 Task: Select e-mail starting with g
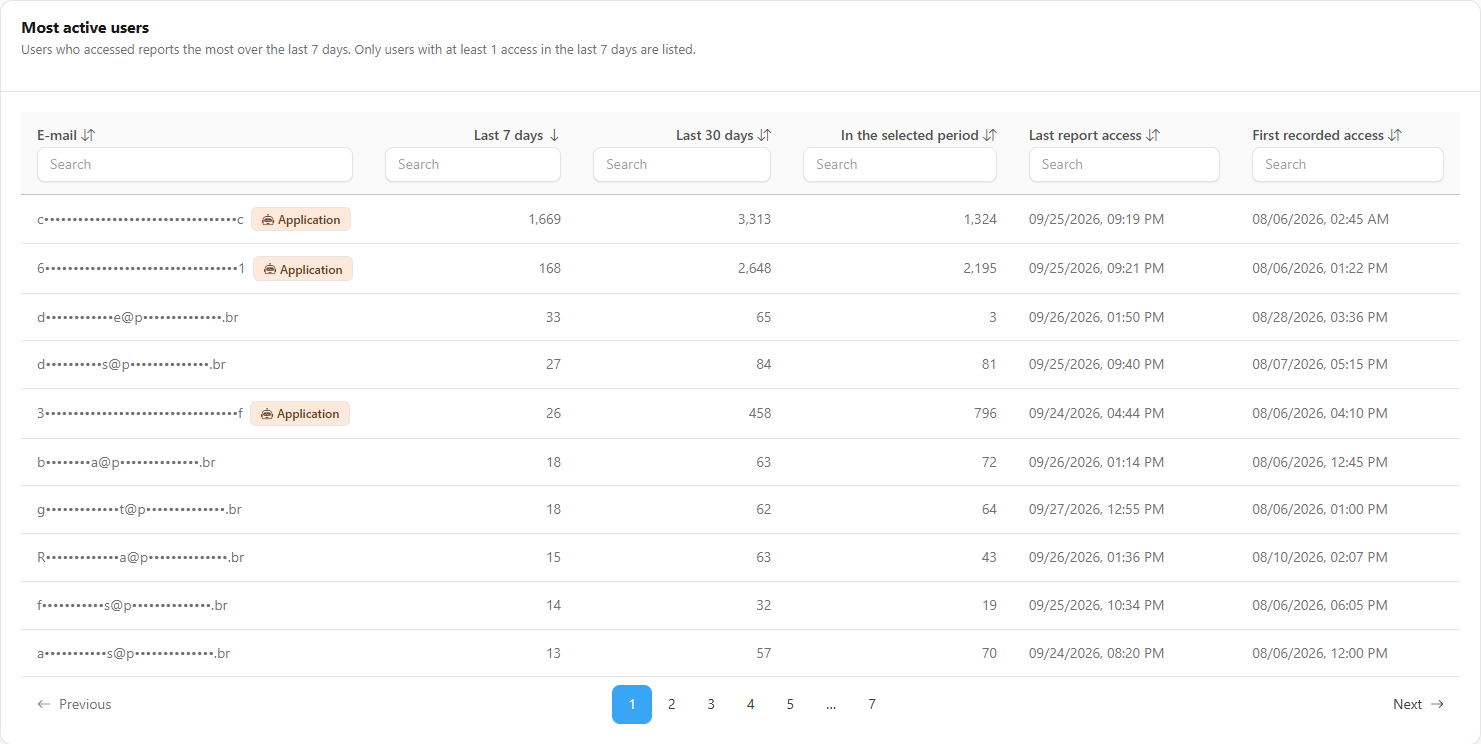(139, 509)
